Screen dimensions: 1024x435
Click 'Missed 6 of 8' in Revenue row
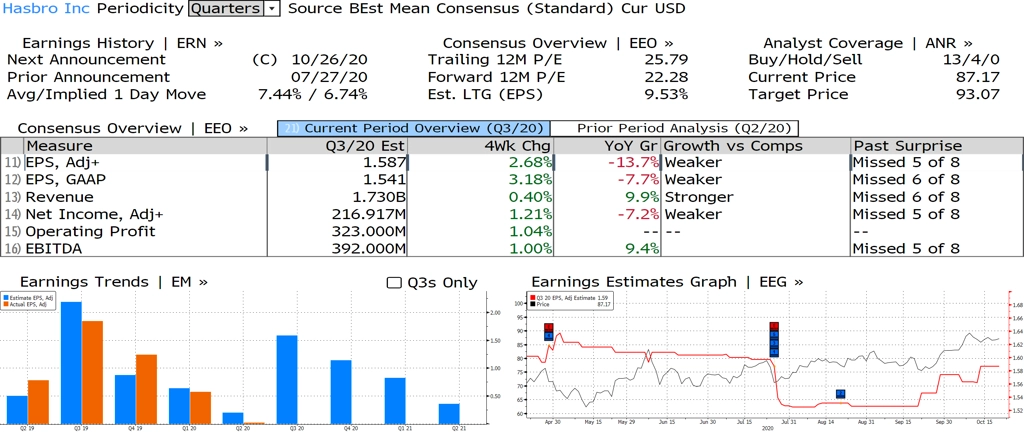906,197
